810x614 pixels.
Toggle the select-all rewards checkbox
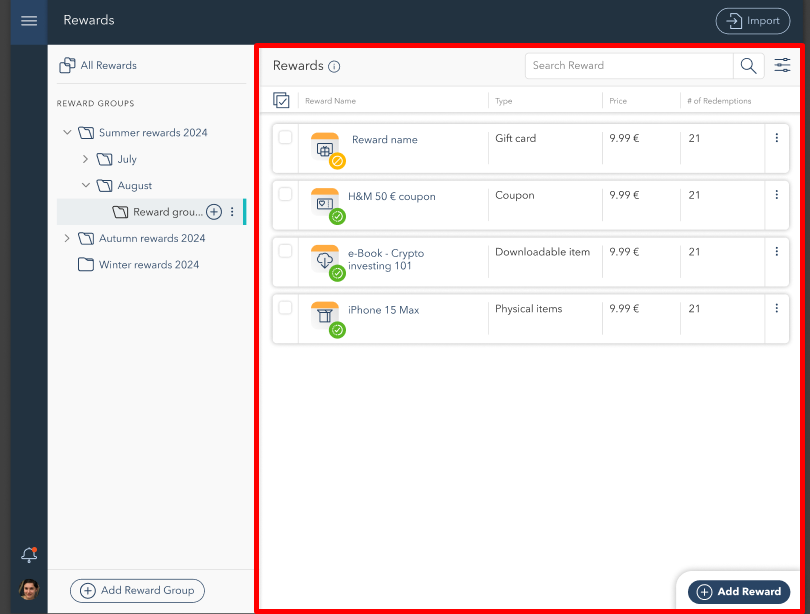point(281,100)
